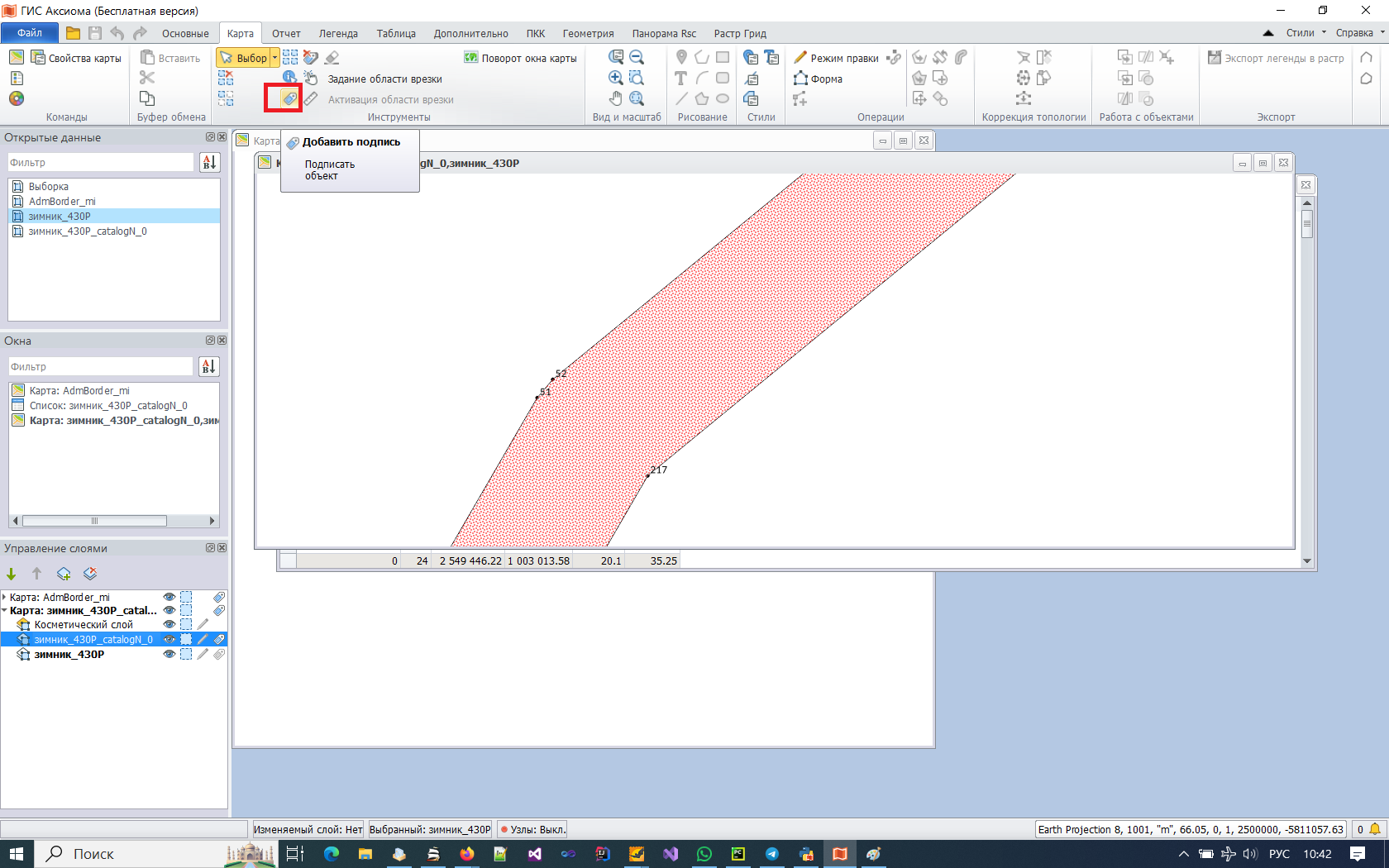Click the Открытые данные filter field
The image size is (1389, 868).
(101, 163)
